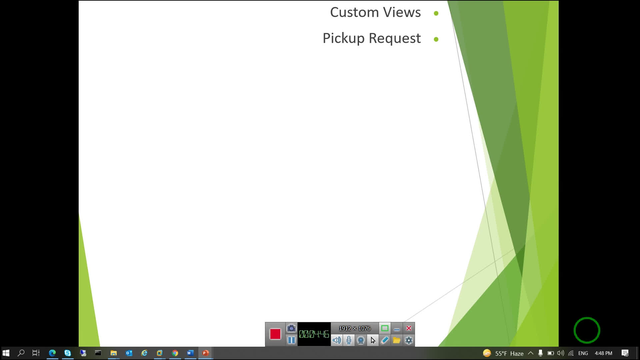Open Task View on the taskbar
The height and width of the screenshot is (360, 640).
[36, 353]
